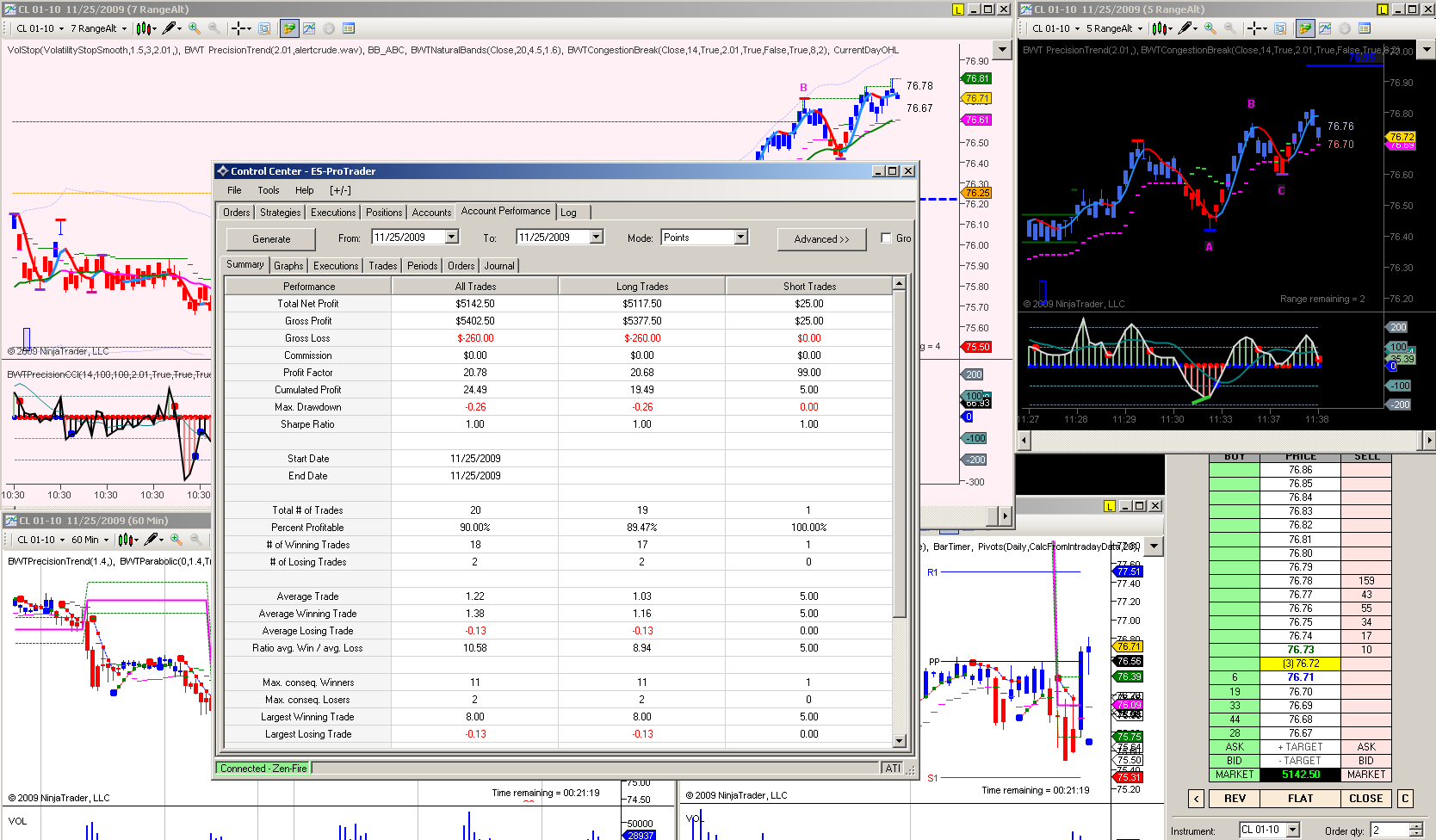Select the draw tools pen in 7 RangeAlt chart

[172, 28]
